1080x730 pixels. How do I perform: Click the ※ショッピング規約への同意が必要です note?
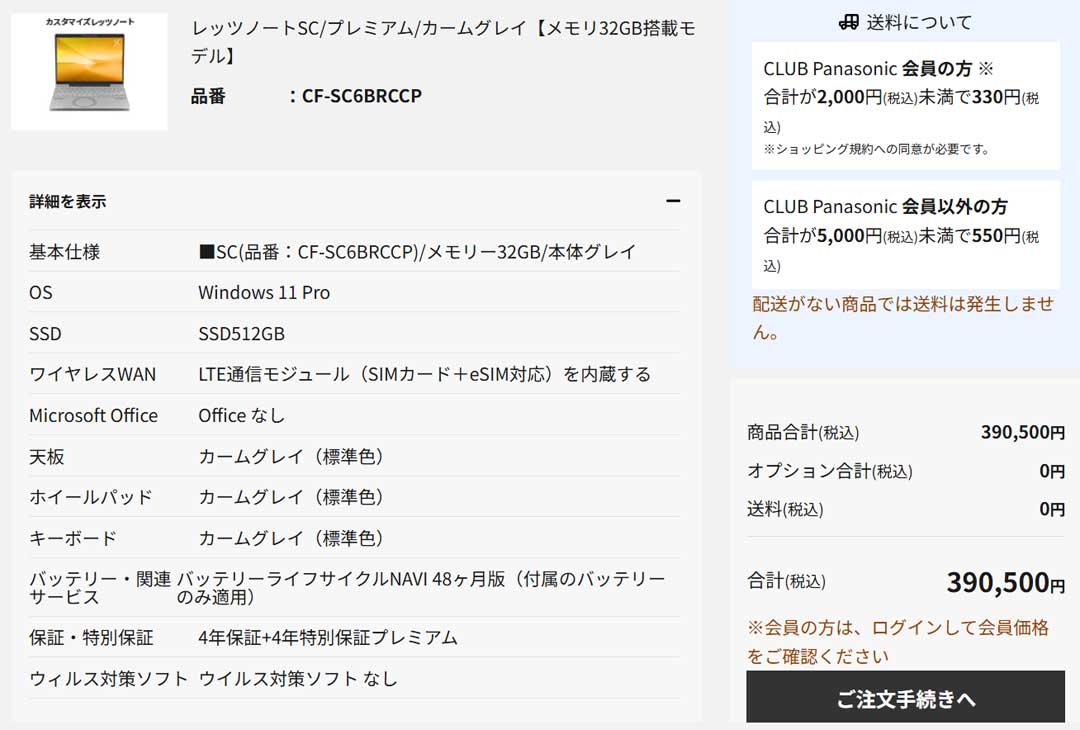tap(876, 149)
